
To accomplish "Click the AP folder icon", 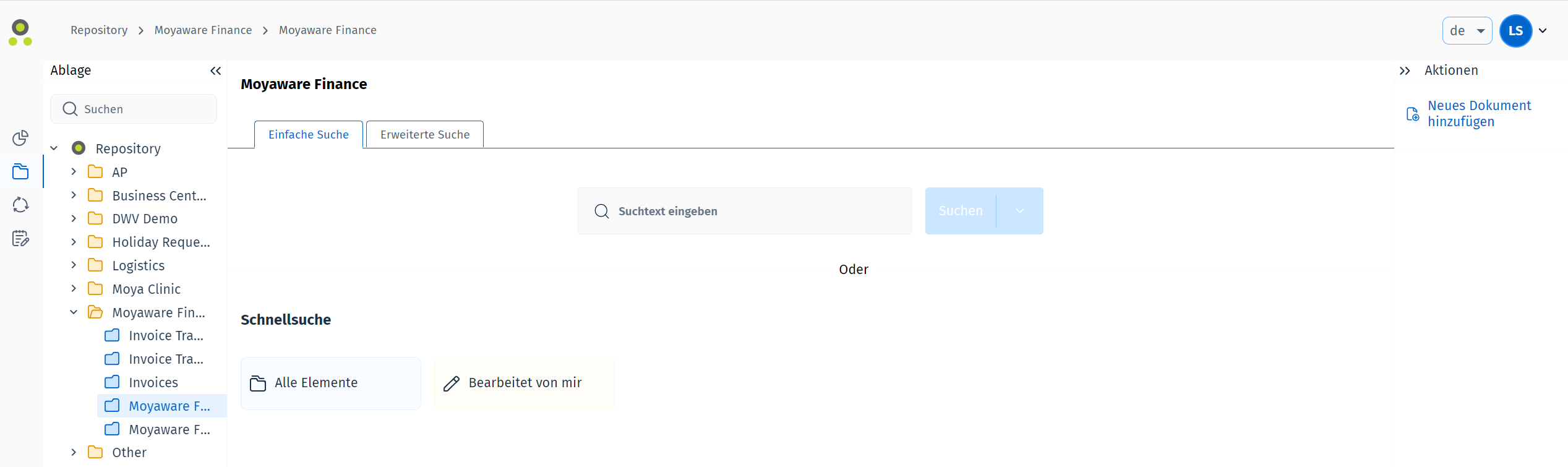I will pos(95,172).
